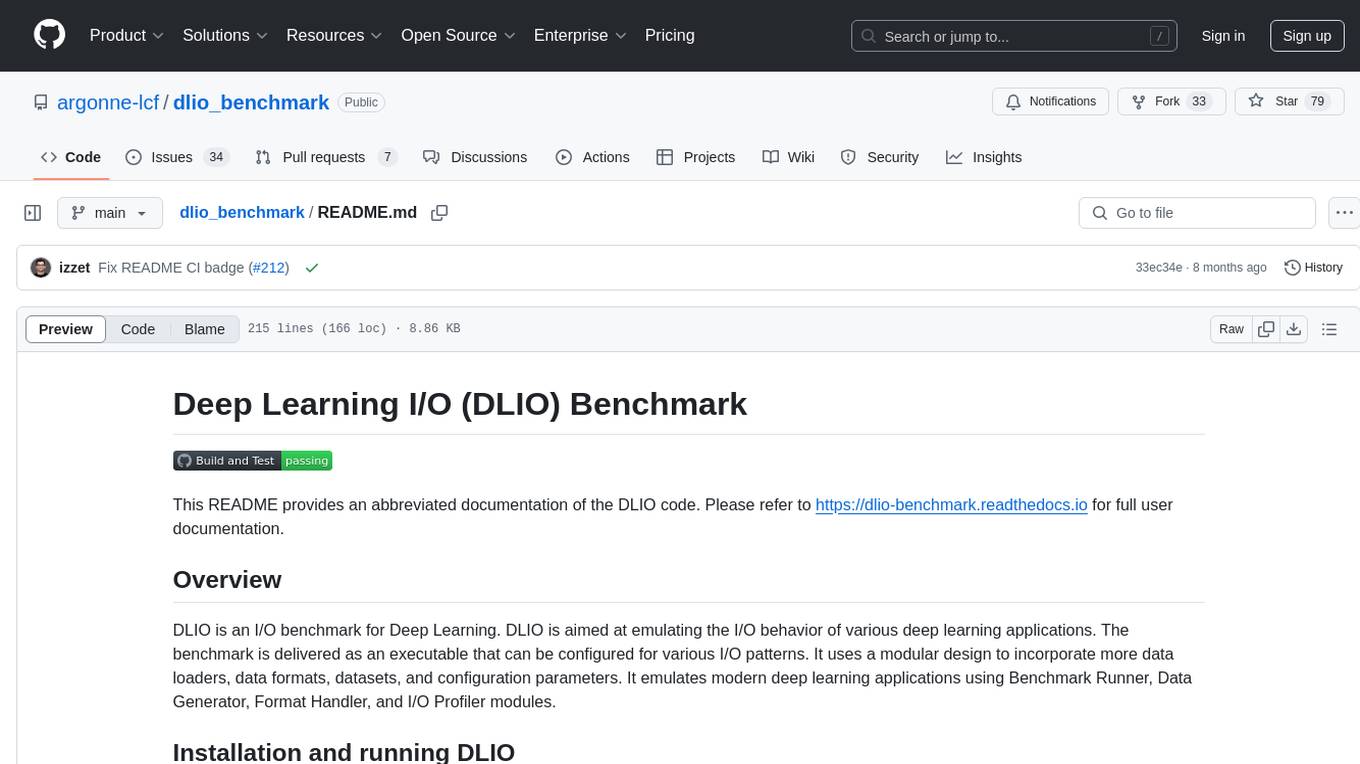Image resolution: width=1360 pixels, height=764 pixels.
Task: Click the Public visibility label
Action: pos(361,102)
